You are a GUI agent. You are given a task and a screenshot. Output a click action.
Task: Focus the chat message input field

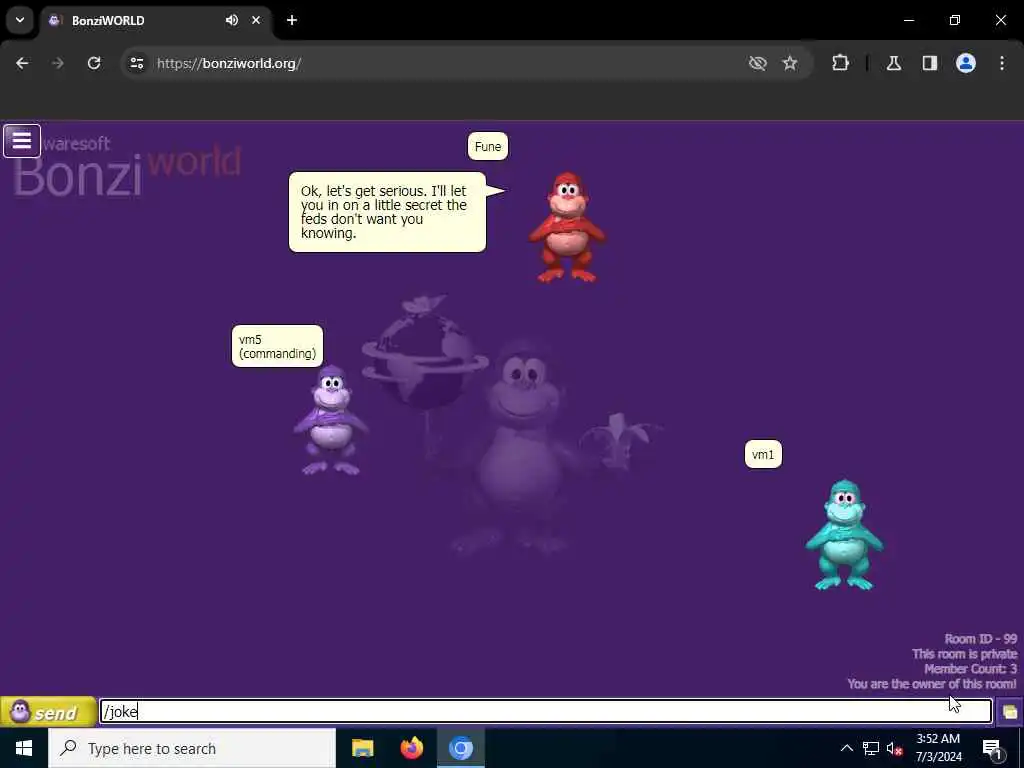[x=545, y=711]
